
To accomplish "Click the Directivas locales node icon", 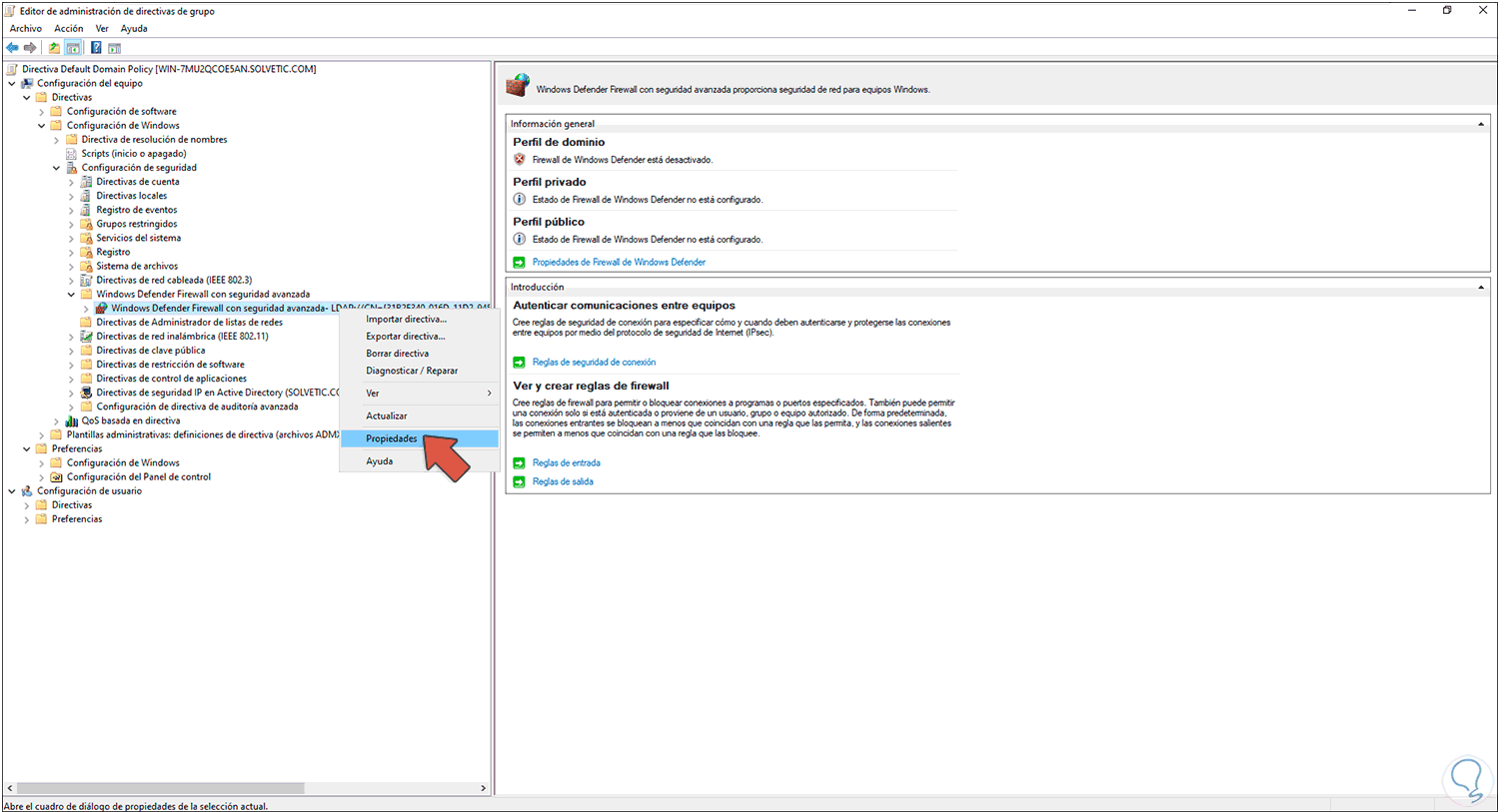I will 87,196.
